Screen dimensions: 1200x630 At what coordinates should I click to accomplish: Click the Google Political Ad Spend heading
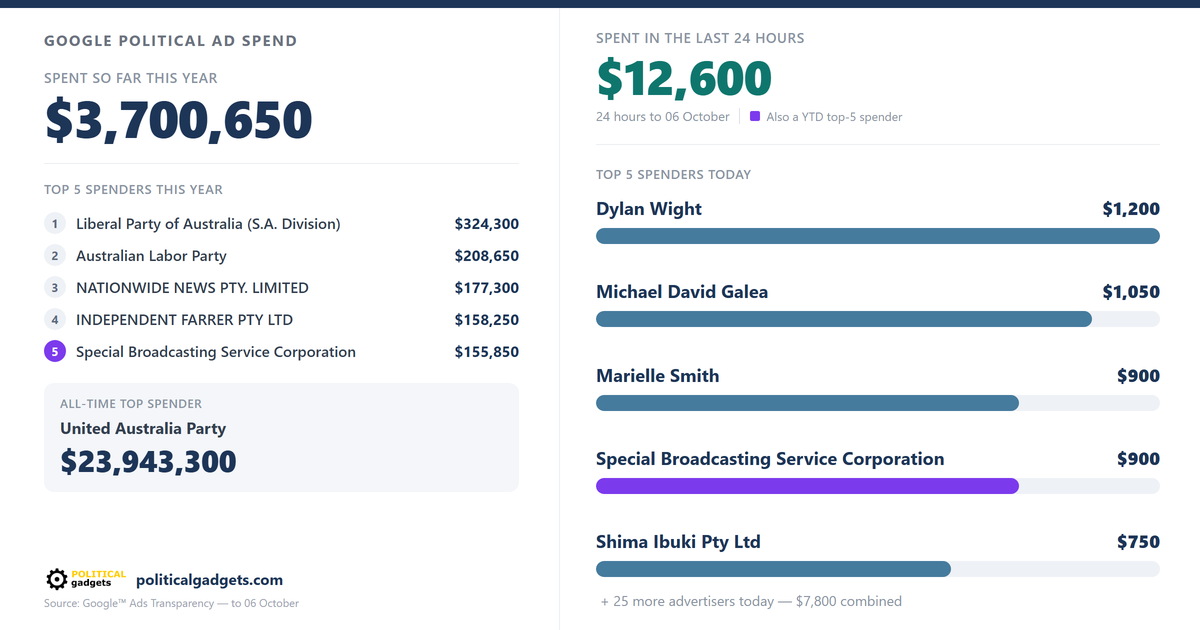pos(171,41)
